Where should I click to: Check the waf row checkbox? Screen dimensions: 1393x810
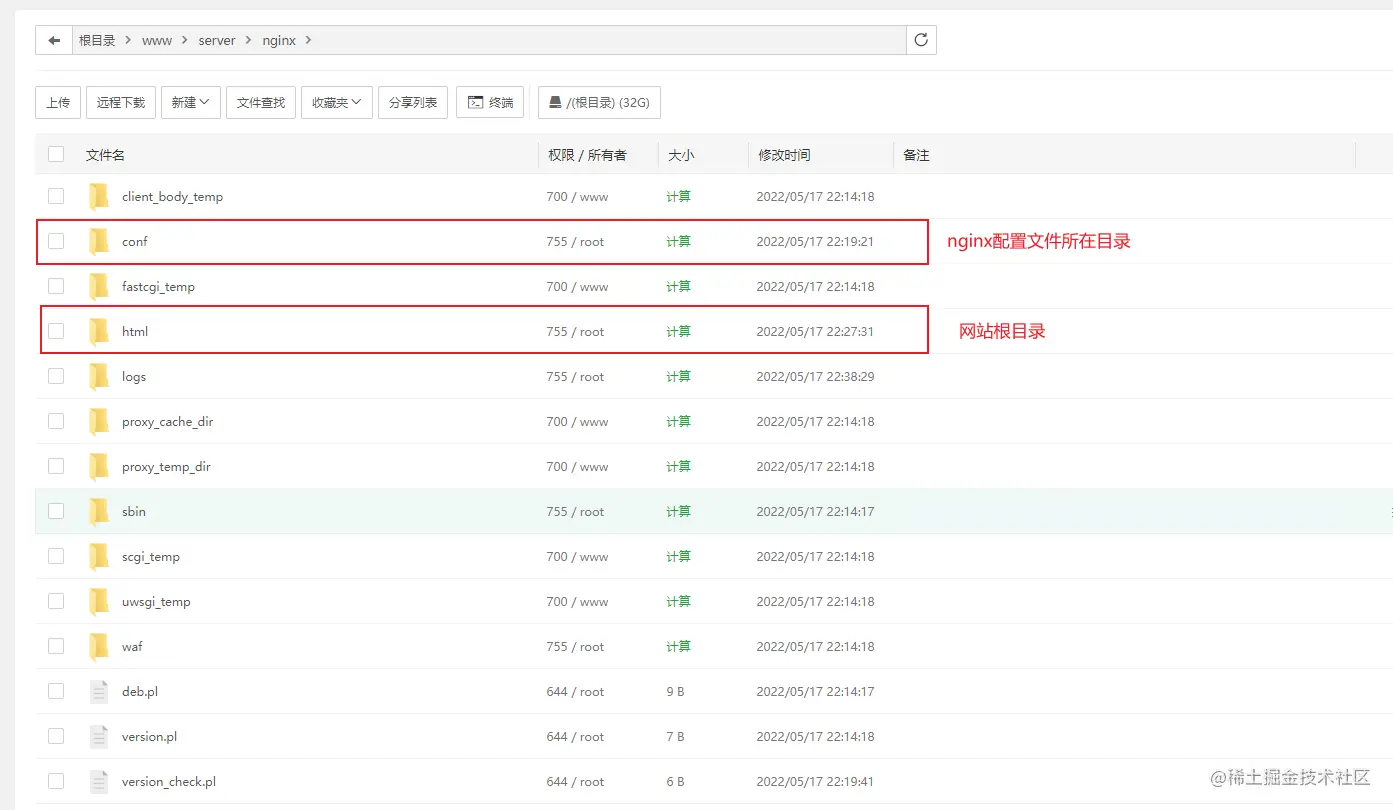pos(56,646)
